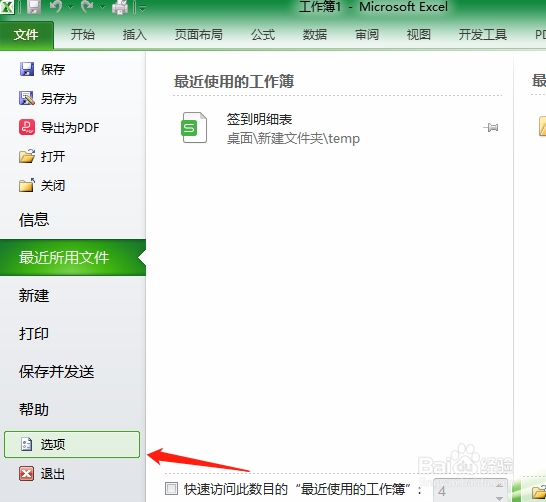Viewport: 546px width, 502px height.
Task: Select the 打开 menu label
Action: [x=53, y=156]
